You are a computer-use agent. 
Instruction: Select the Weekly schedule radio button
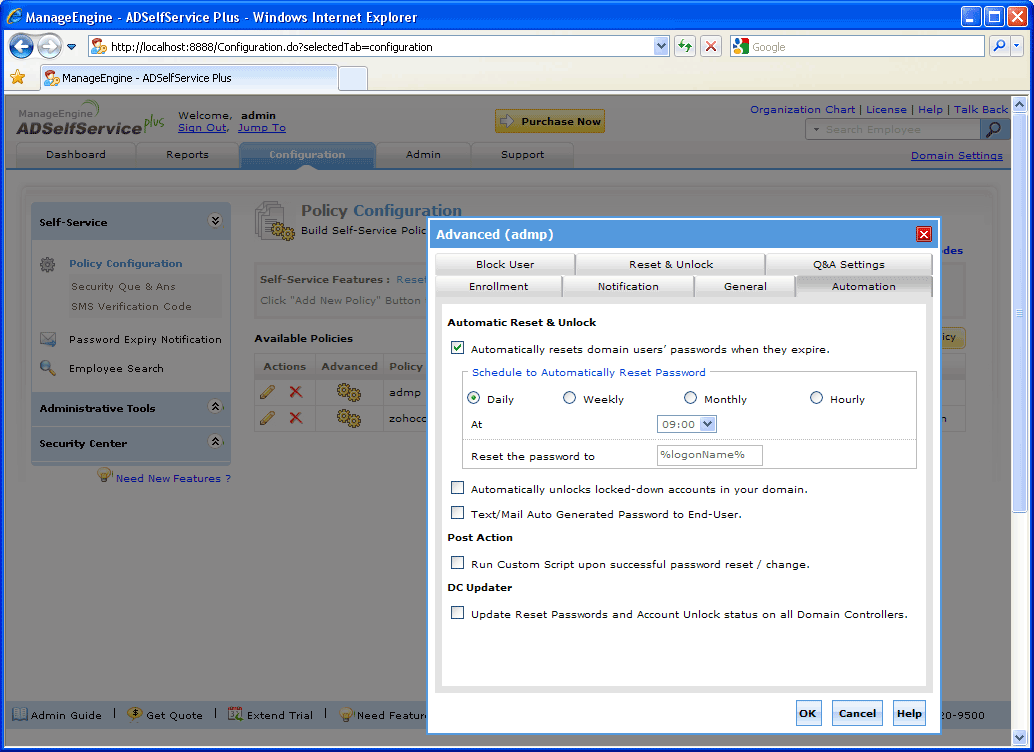[x=570, y=398]
